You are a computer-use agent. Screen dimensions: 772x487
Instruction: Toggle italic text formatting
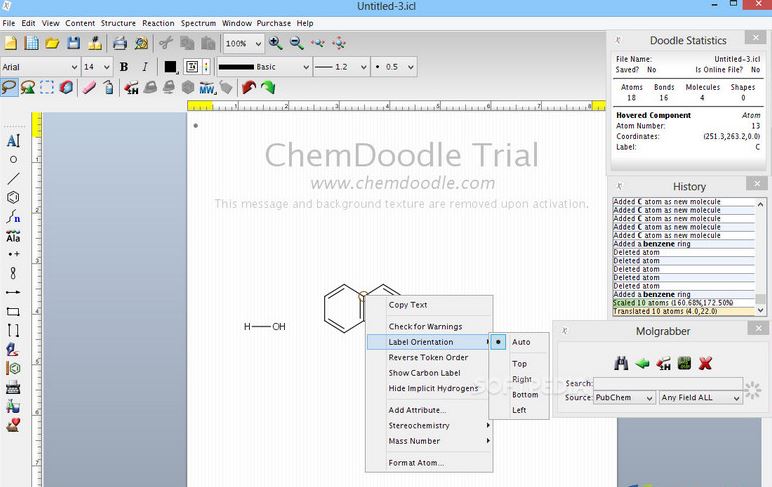coord(145,67)
